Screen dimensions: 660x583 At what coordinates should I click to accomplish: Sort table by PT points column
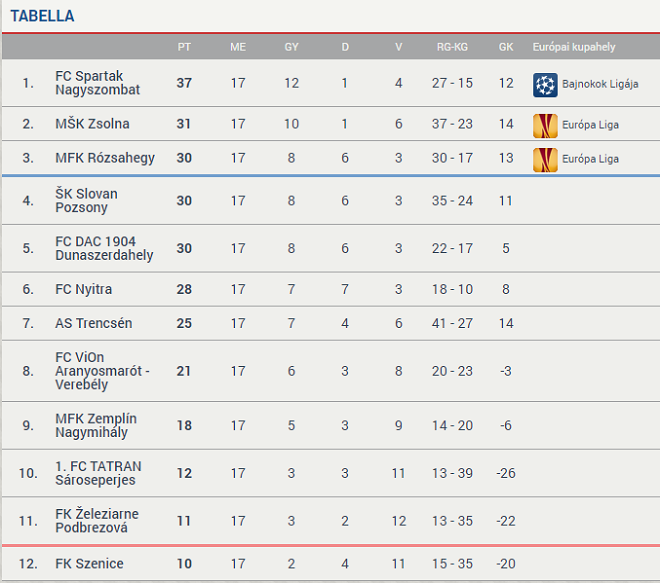tap(184, 47)
